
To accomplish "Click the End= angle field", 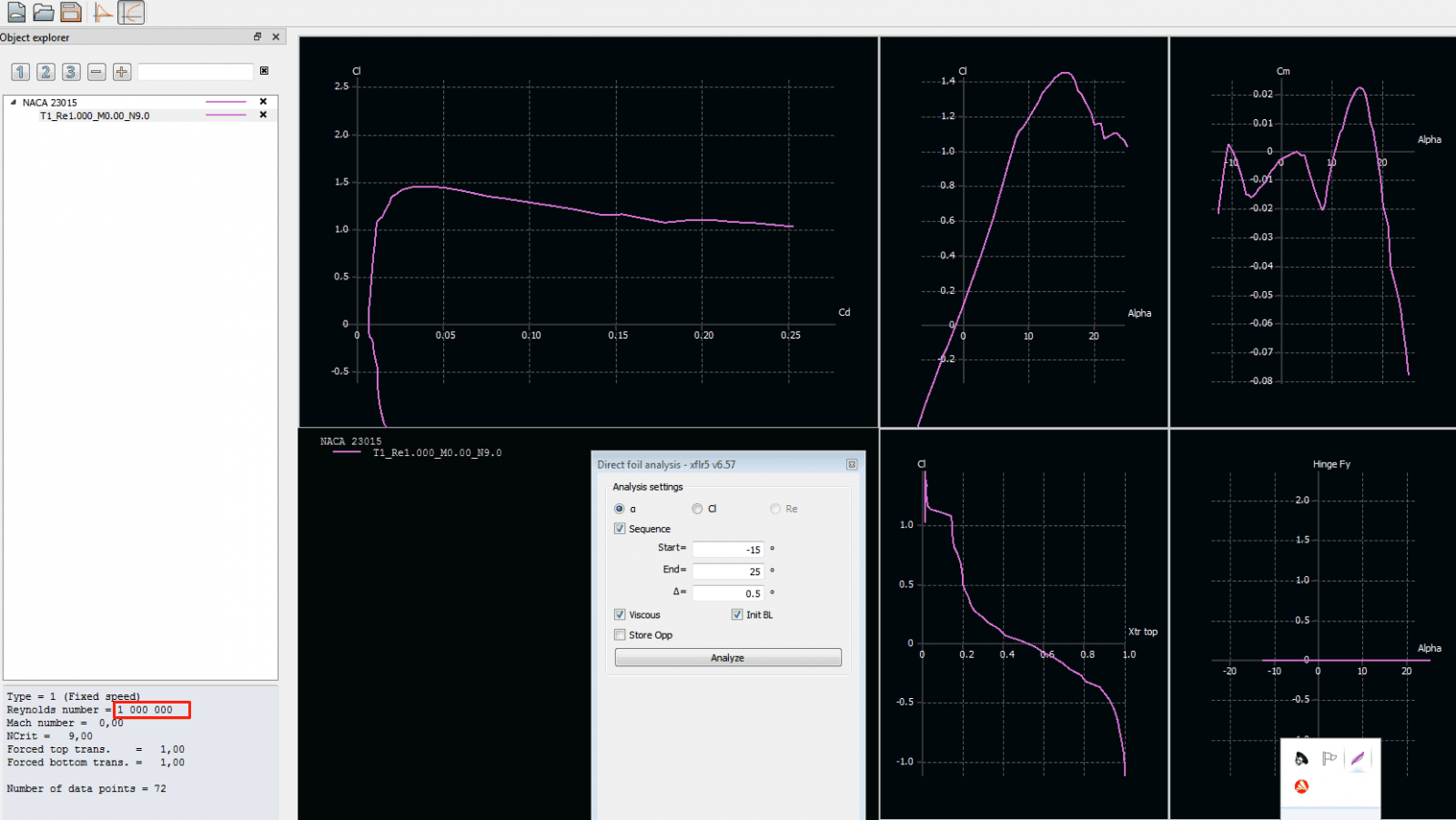I will [x=728, y=571].
